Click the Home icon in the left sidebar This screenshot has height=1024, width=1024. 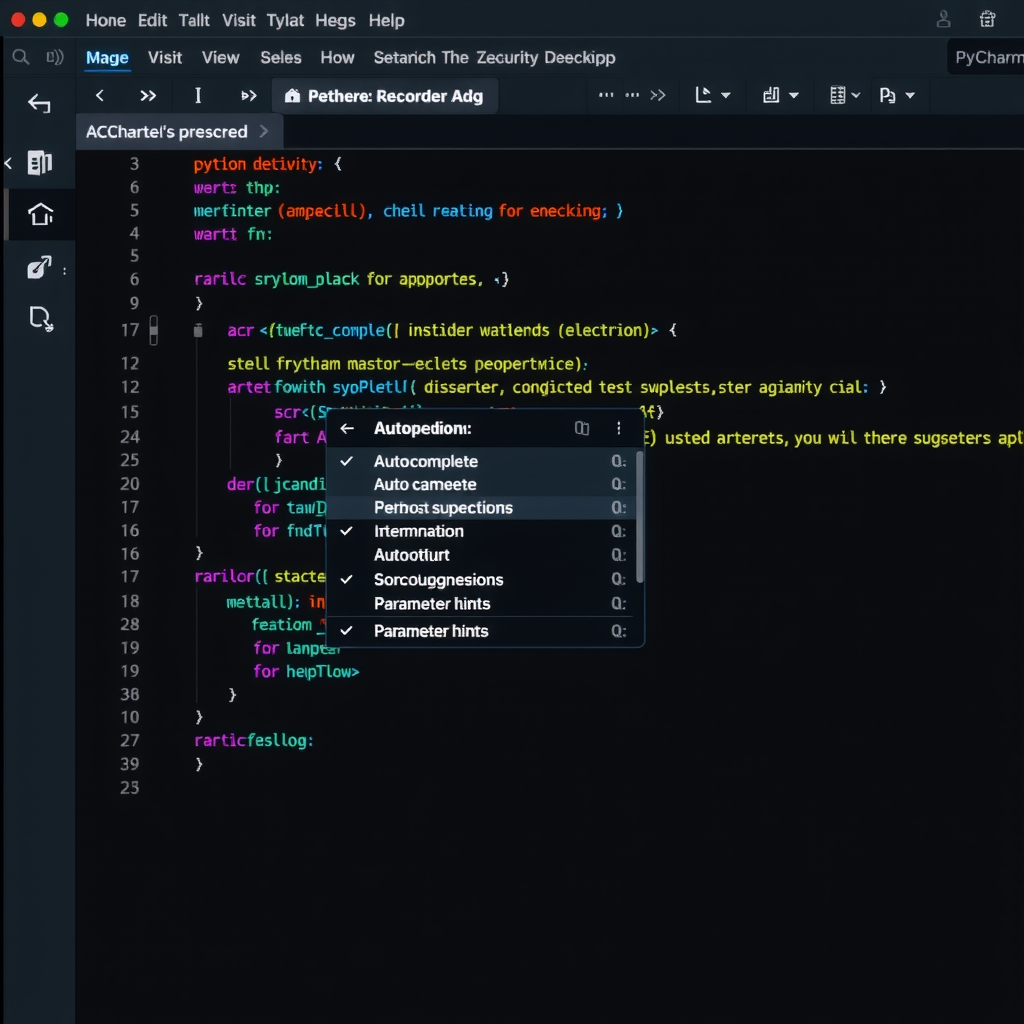40,215
